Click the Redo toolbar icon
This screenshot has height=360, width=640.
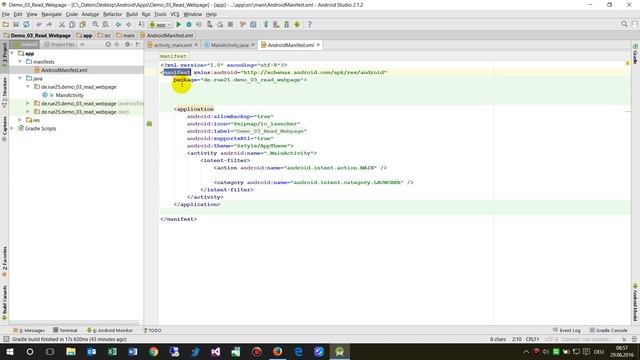pyautogui.click(x=49, y=24)
